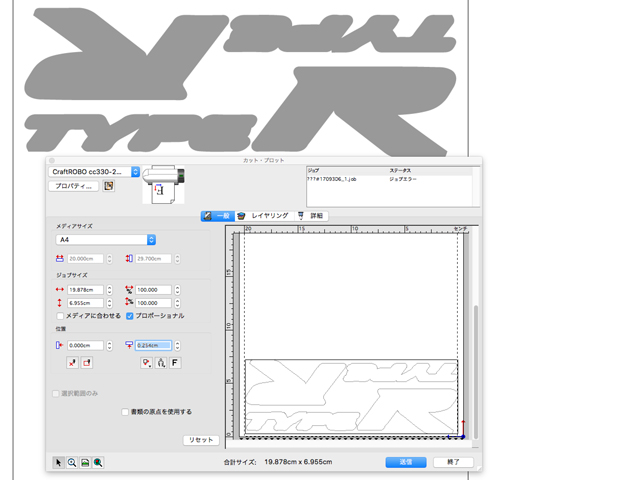Select the ???#1709306_1.job row in job list
The height and width of the screenshot is (480, 640).
pyautogui.click(x=389, y=179)
